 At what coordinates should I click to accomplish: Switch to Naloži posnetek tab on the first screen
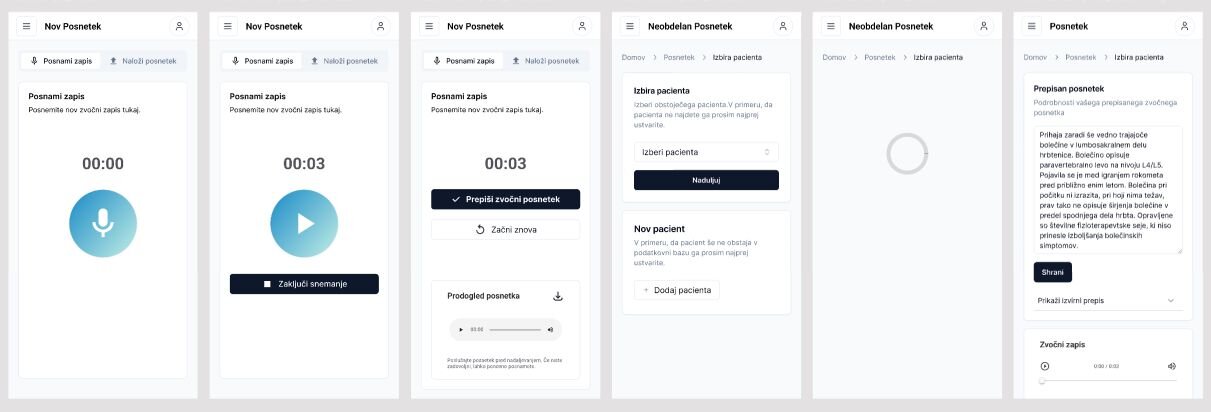[x=143, y=61]
